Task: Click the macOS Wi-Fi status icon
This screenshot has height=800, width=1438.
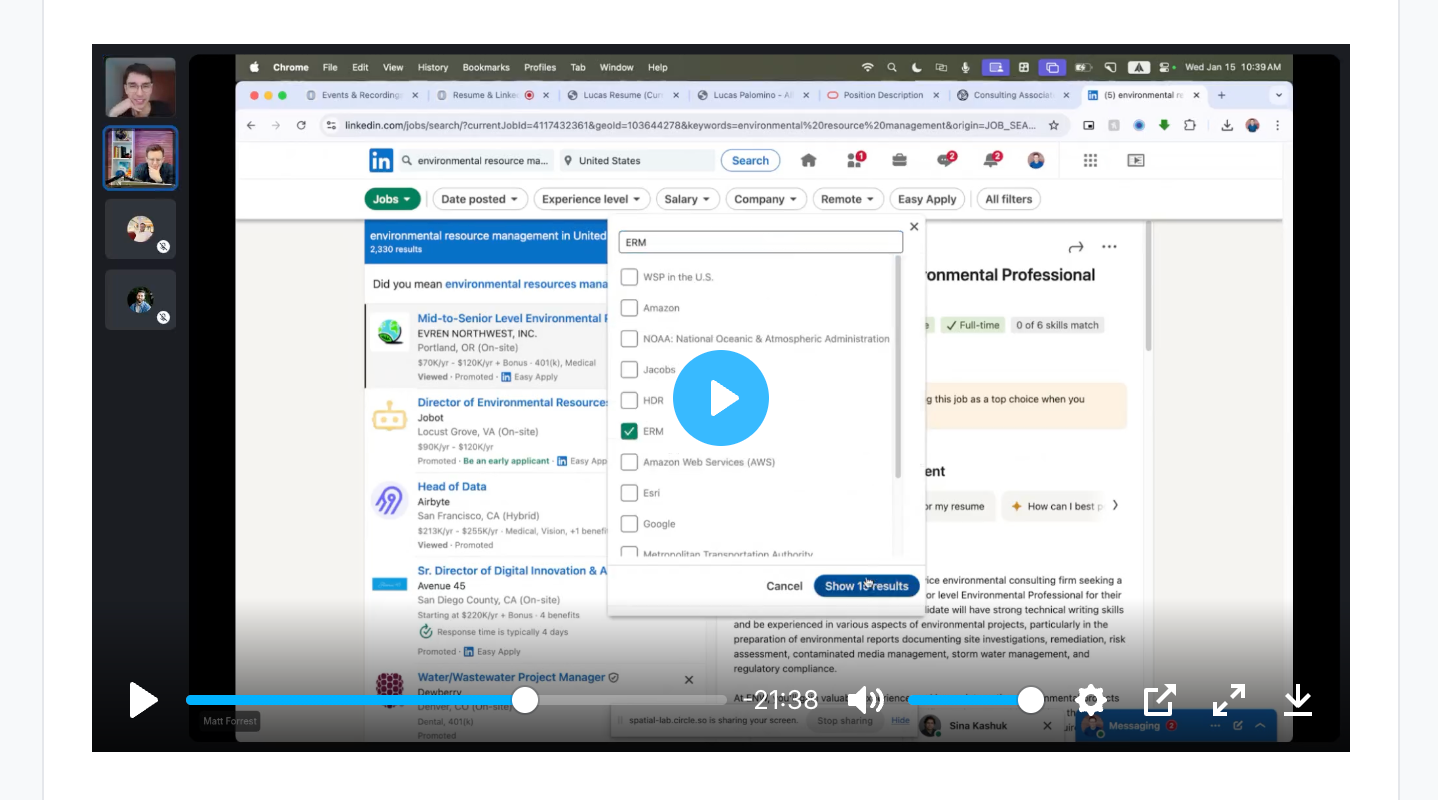Action: pos(867,67)
